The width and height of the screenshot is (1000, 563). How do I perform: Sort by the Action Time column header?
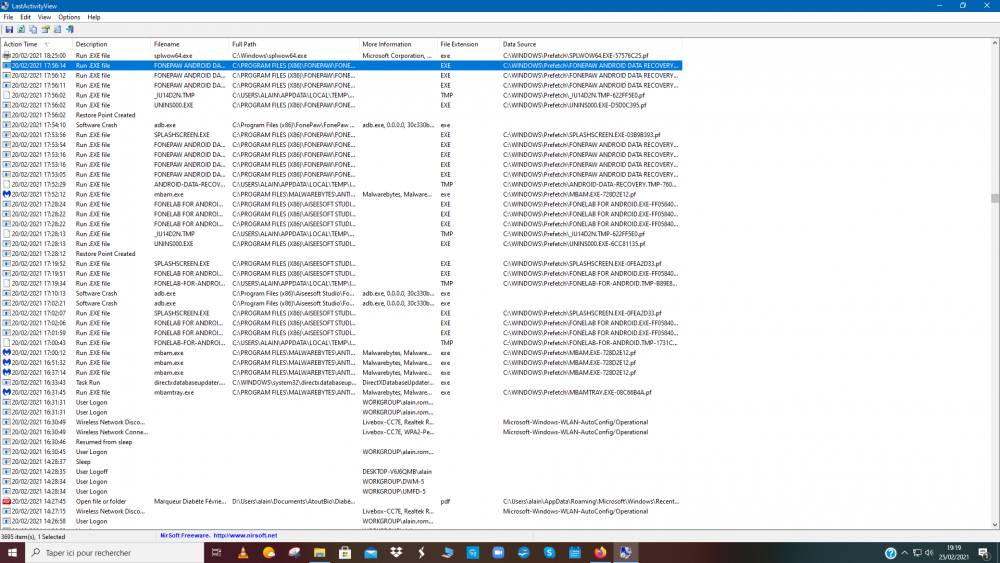click(20, 44)
